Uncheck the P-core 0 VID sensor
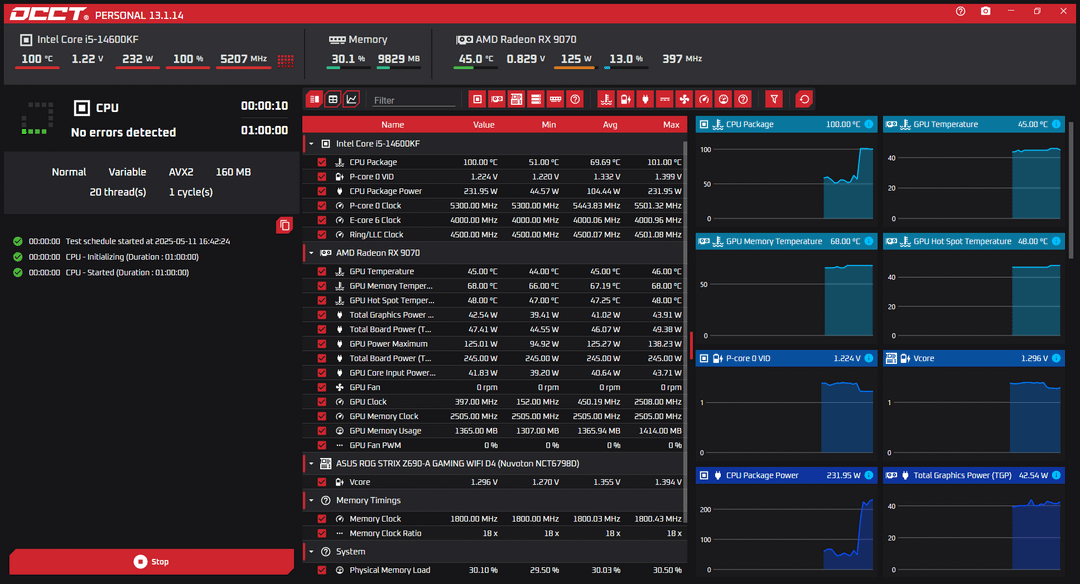Screen dimensions: 1080x584 (322, 176)
